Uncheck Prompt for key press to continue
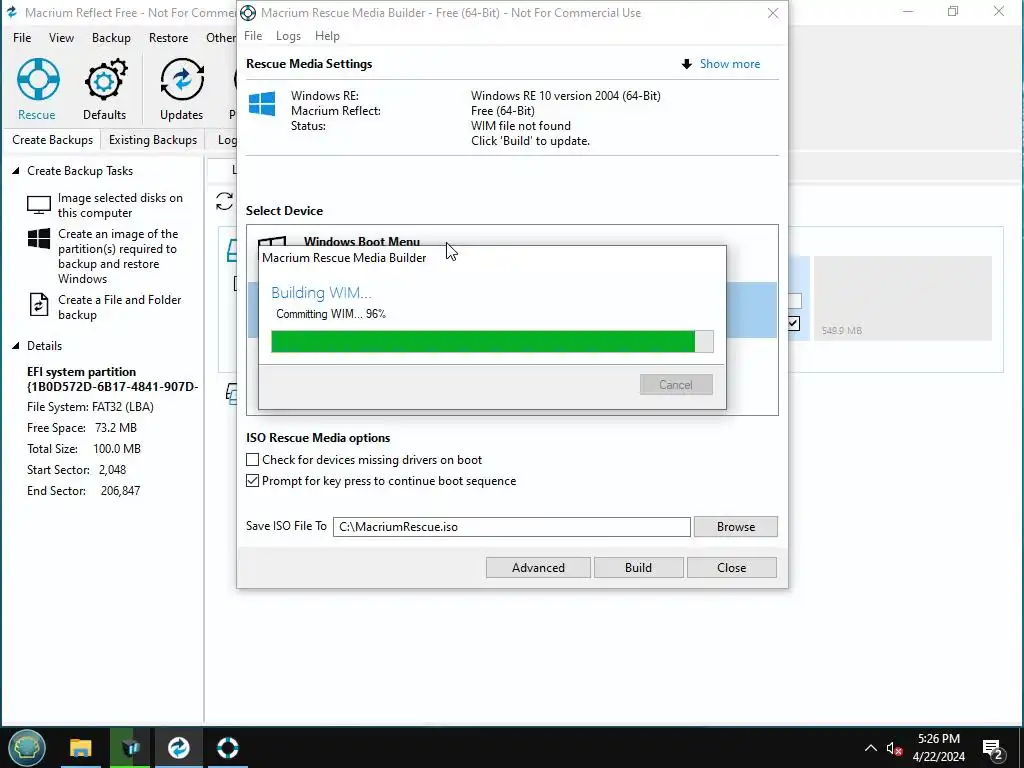Screen dimensions: 1024x768 point(253,481)
